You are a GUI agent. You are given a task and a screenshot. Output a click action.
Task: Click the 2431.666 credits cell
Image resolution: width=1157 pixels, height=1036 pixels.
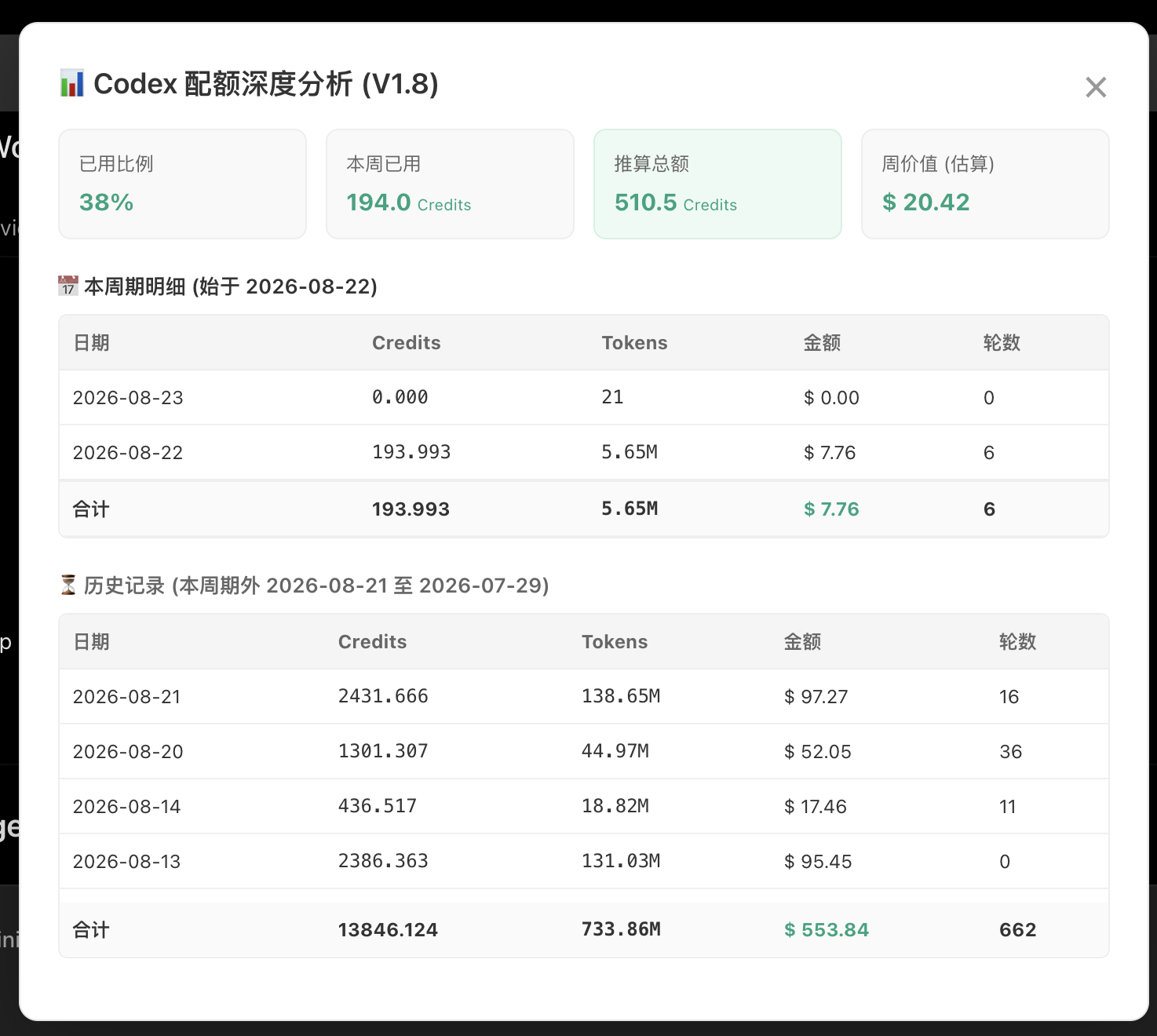click(x=383, y=696)
